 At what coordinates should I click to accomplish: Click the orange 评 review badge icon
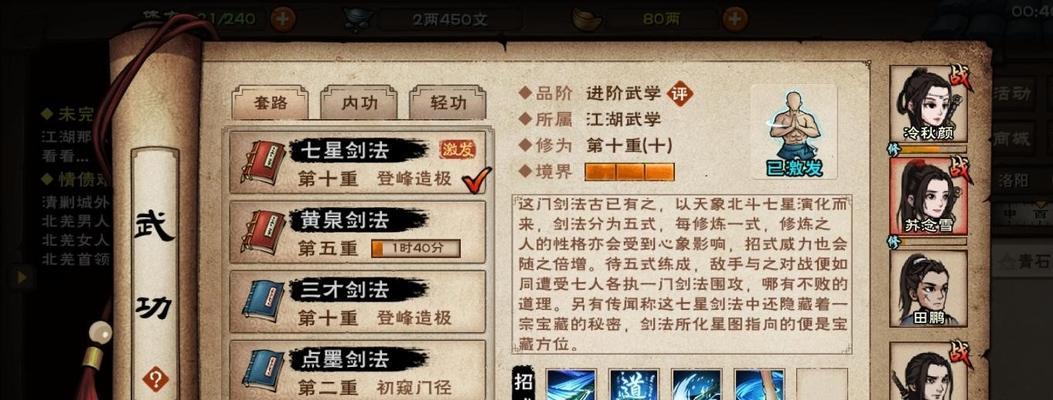coord(680,94)
